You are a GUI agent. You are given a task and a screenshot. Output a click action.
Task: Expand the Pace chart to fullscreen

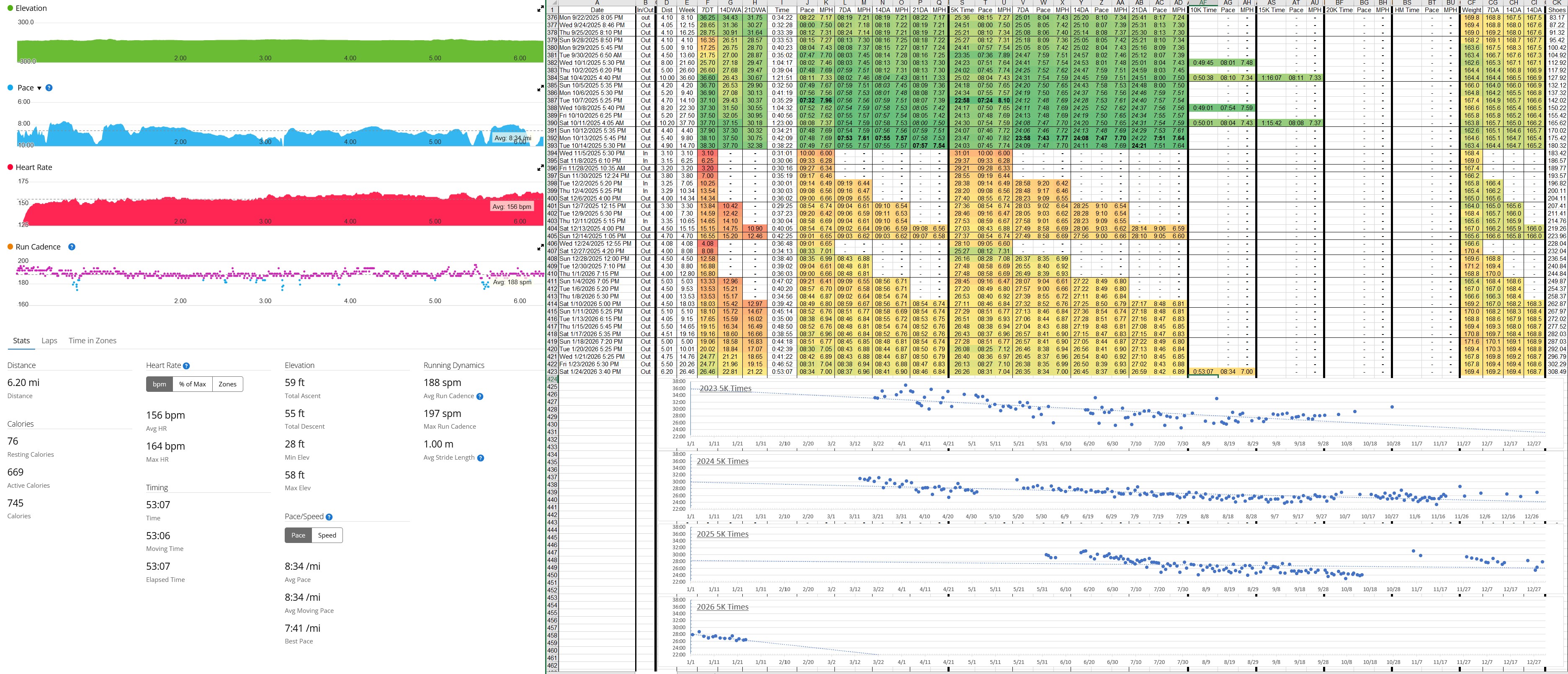pos(540,88)
